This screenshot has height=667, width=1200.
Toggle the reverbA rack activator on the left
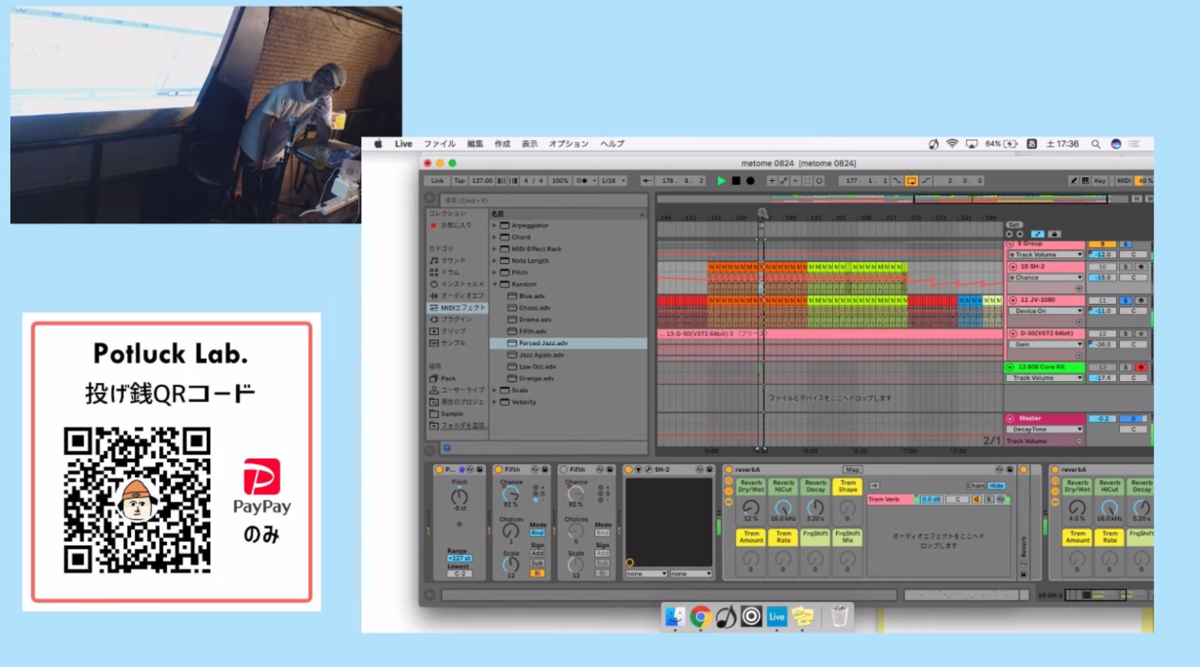click(x=728, y=469)
